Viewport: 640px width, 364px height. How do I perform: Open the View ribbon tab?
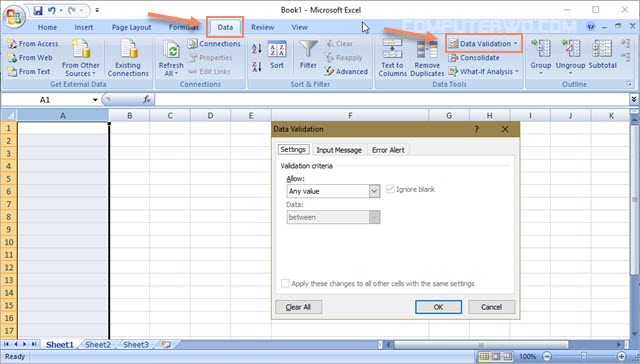click(300, 27)
